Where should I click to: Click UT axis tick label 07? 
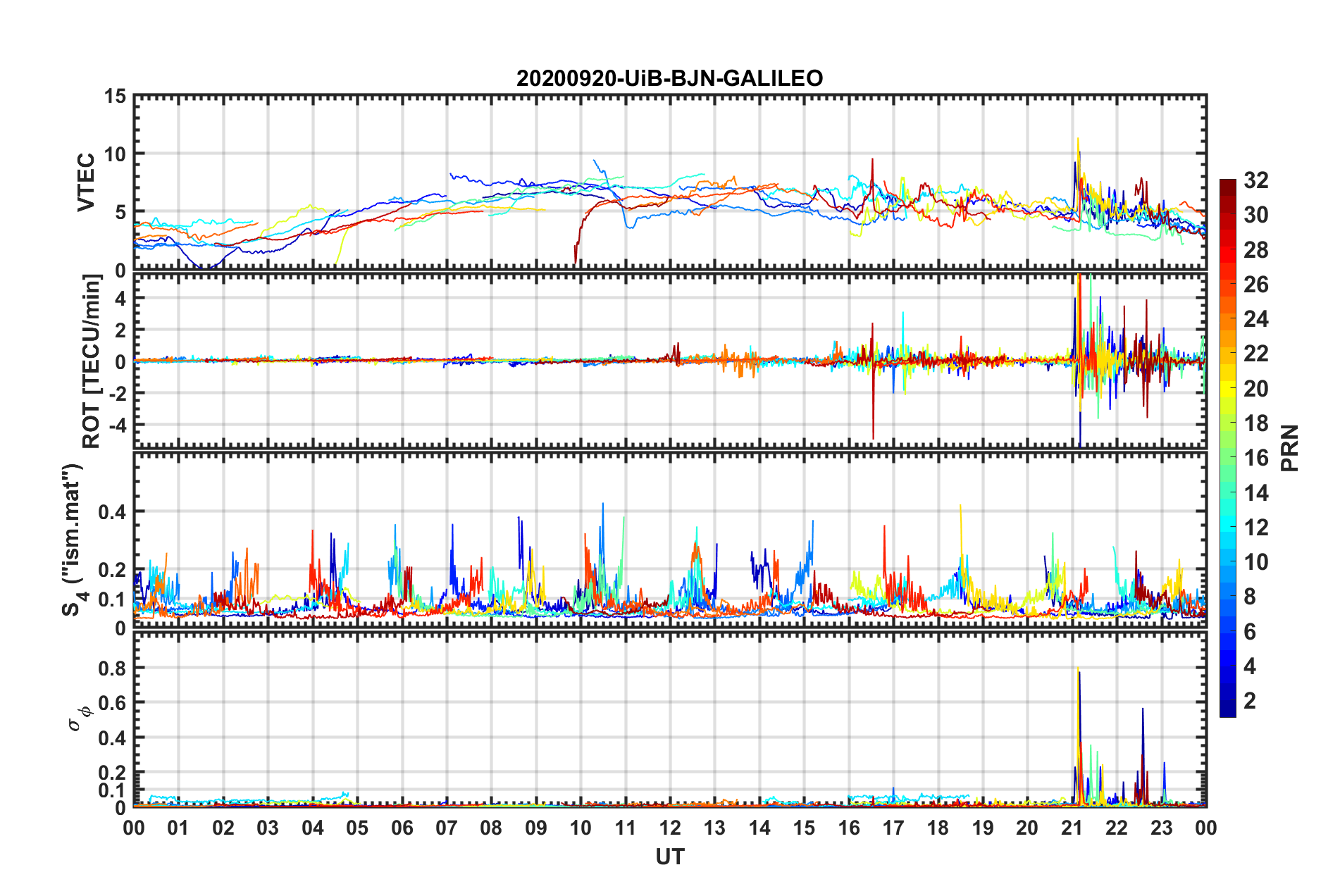(447, 828)
